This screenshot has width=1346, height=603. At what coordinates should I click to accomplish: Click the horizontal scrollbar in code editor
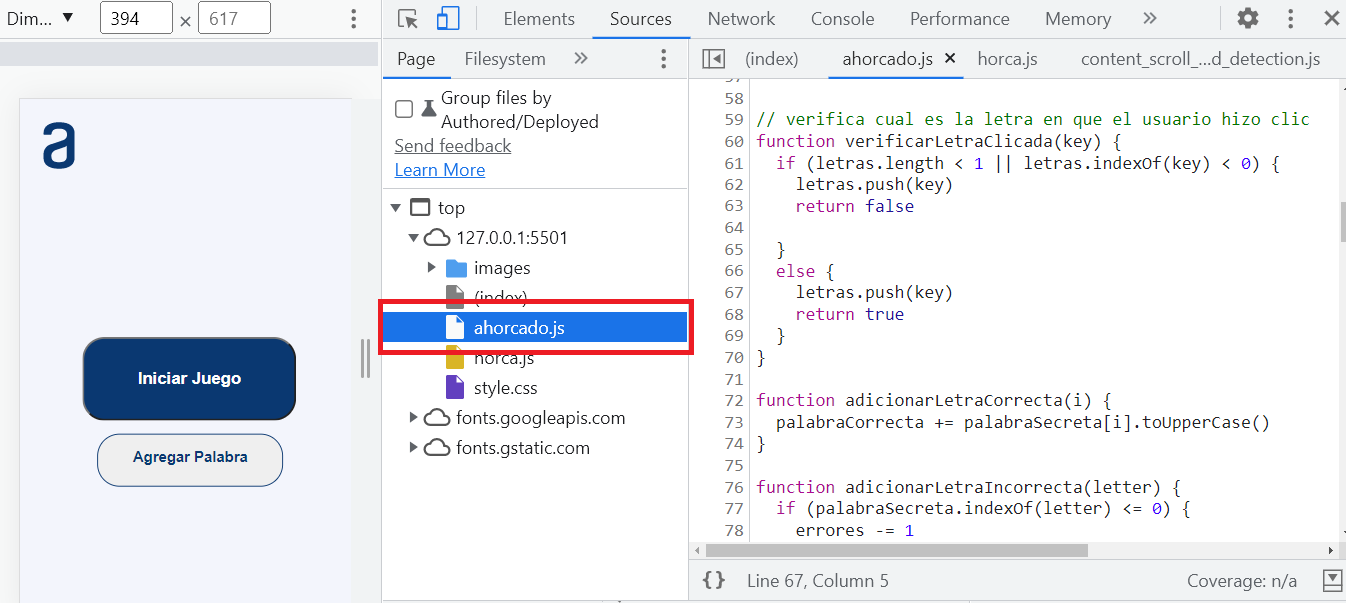896,550
